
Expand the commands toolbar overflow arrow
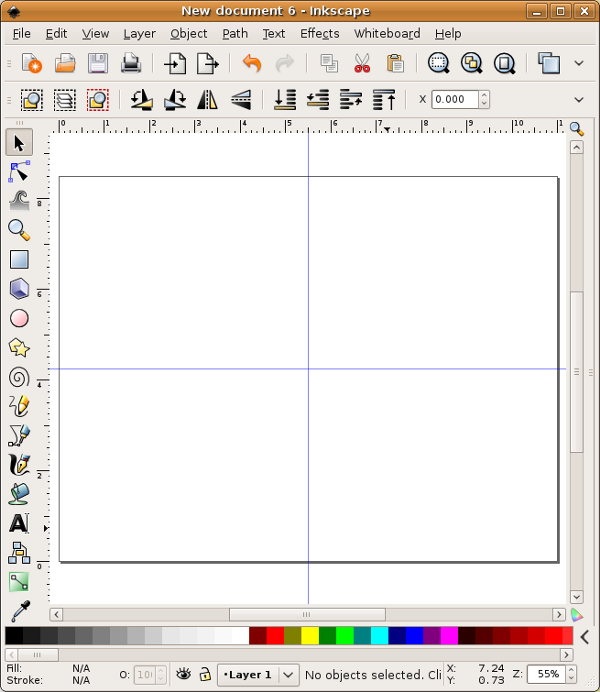tap(579, 64)
